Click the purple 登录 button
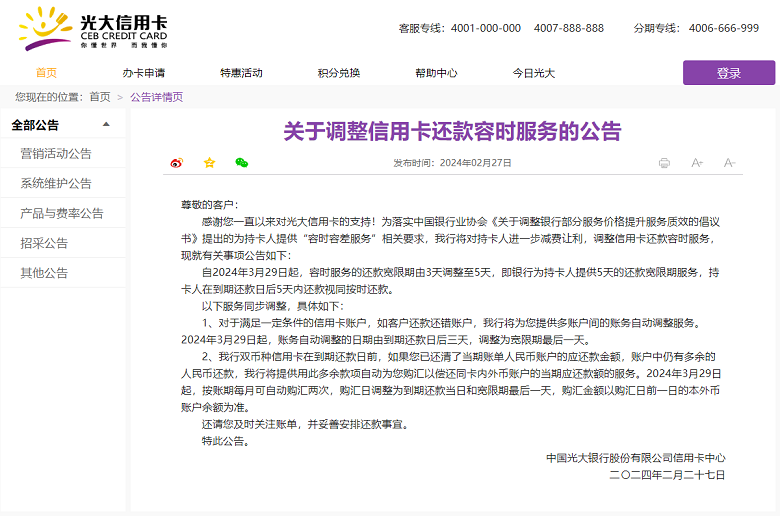 pyautogui.click(x=729, y=73)
